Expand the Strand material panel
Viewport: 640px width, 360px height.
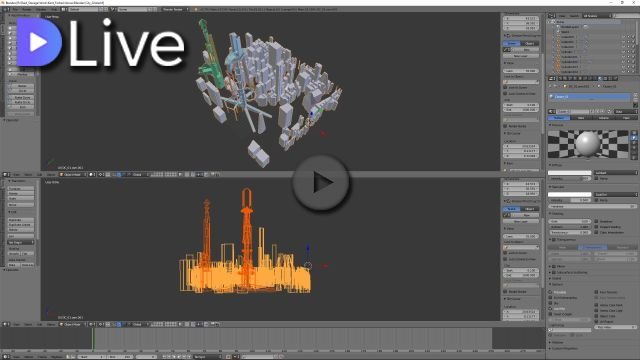coord(549,278)
